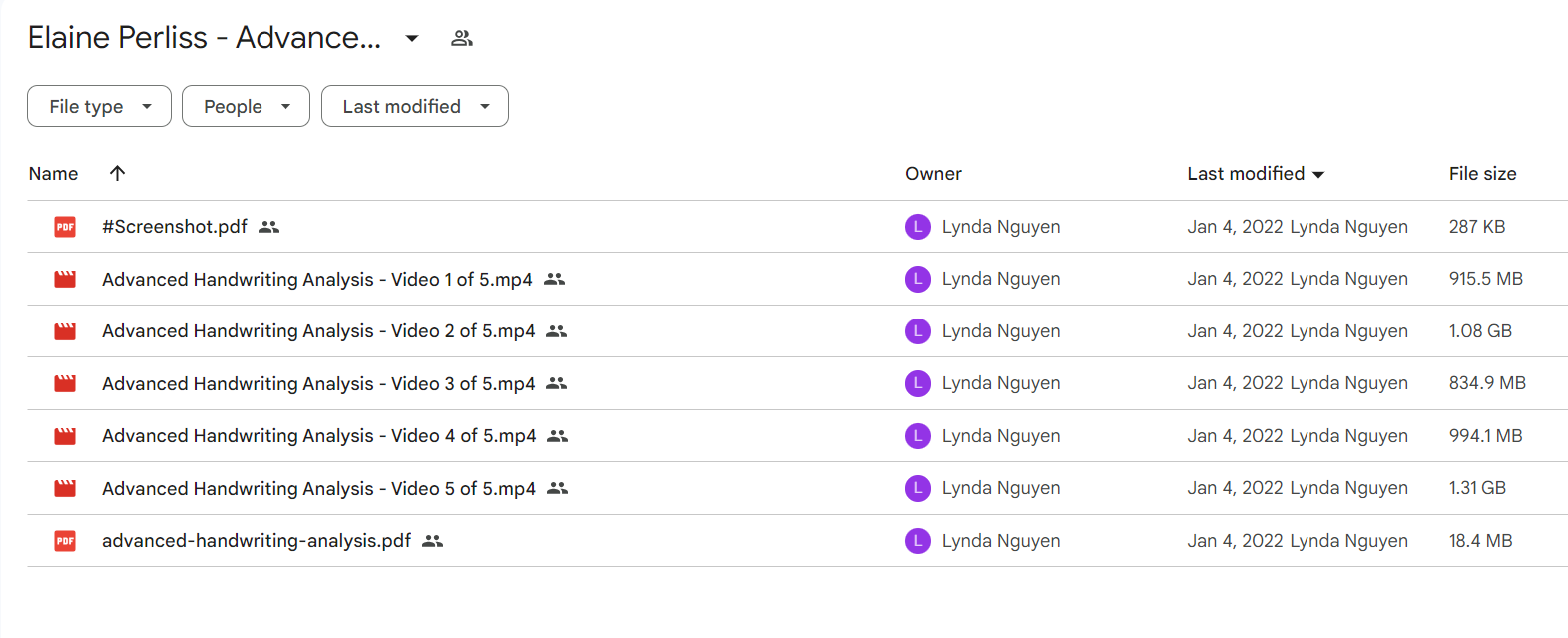Viewport: 1568px width, 638px height.
Task: Click the modified date in the Video 3 row
Action: [x=1235, y=383]
